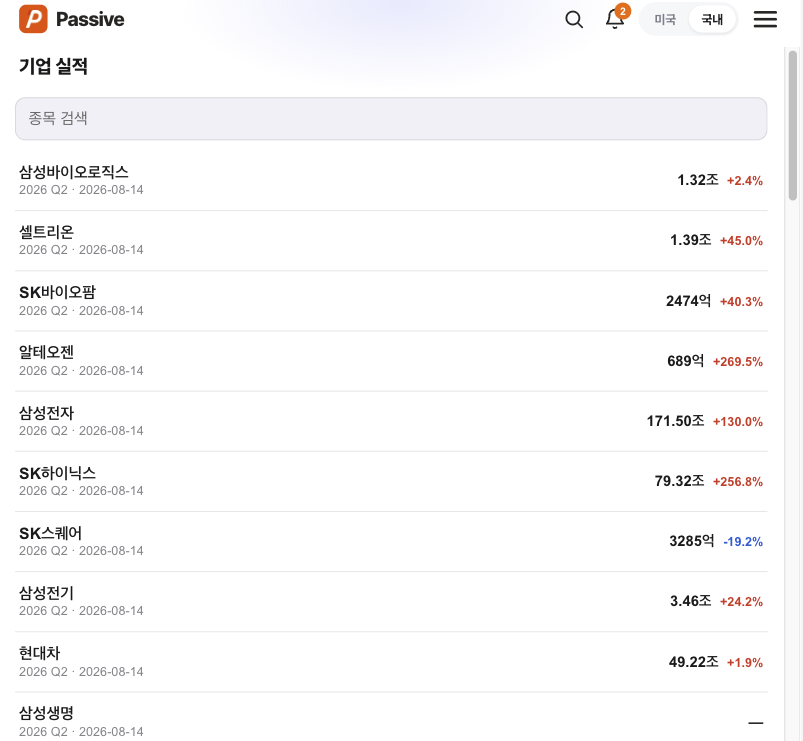
Task: Open the 삼성전기 earnings entry
Action: coord(391,601)
